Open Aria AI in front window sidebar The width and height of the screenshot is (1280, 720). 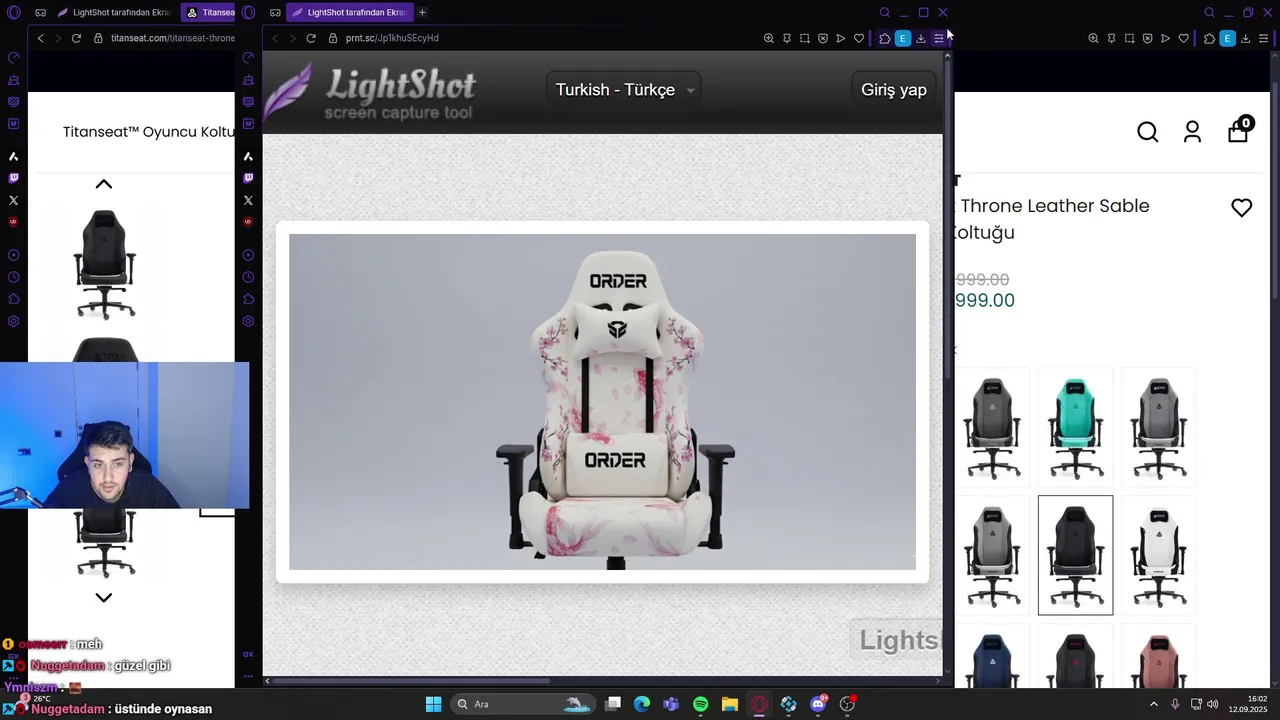pyautogui.click(x=248, y=156)
